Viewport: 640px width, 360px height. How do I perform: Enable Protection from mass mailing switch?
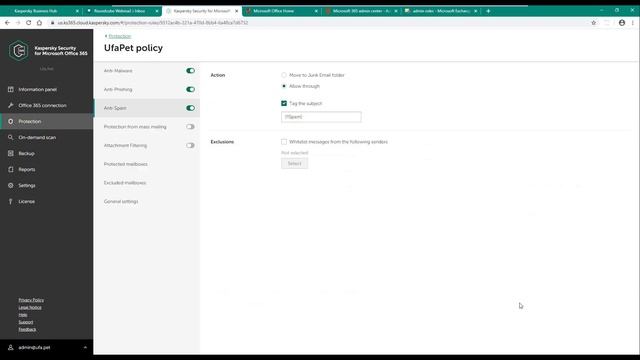click(x=190, y=127)
